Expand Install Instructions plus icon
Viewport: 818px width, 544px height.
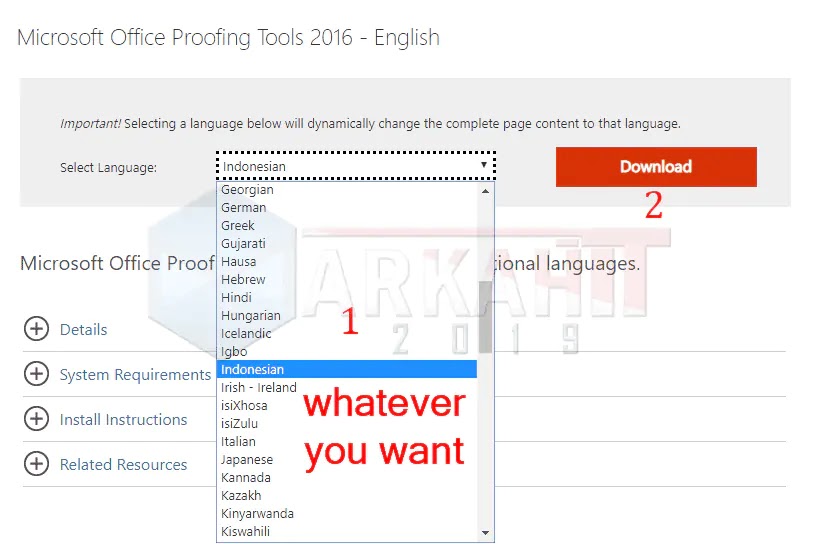coord(37,419)
